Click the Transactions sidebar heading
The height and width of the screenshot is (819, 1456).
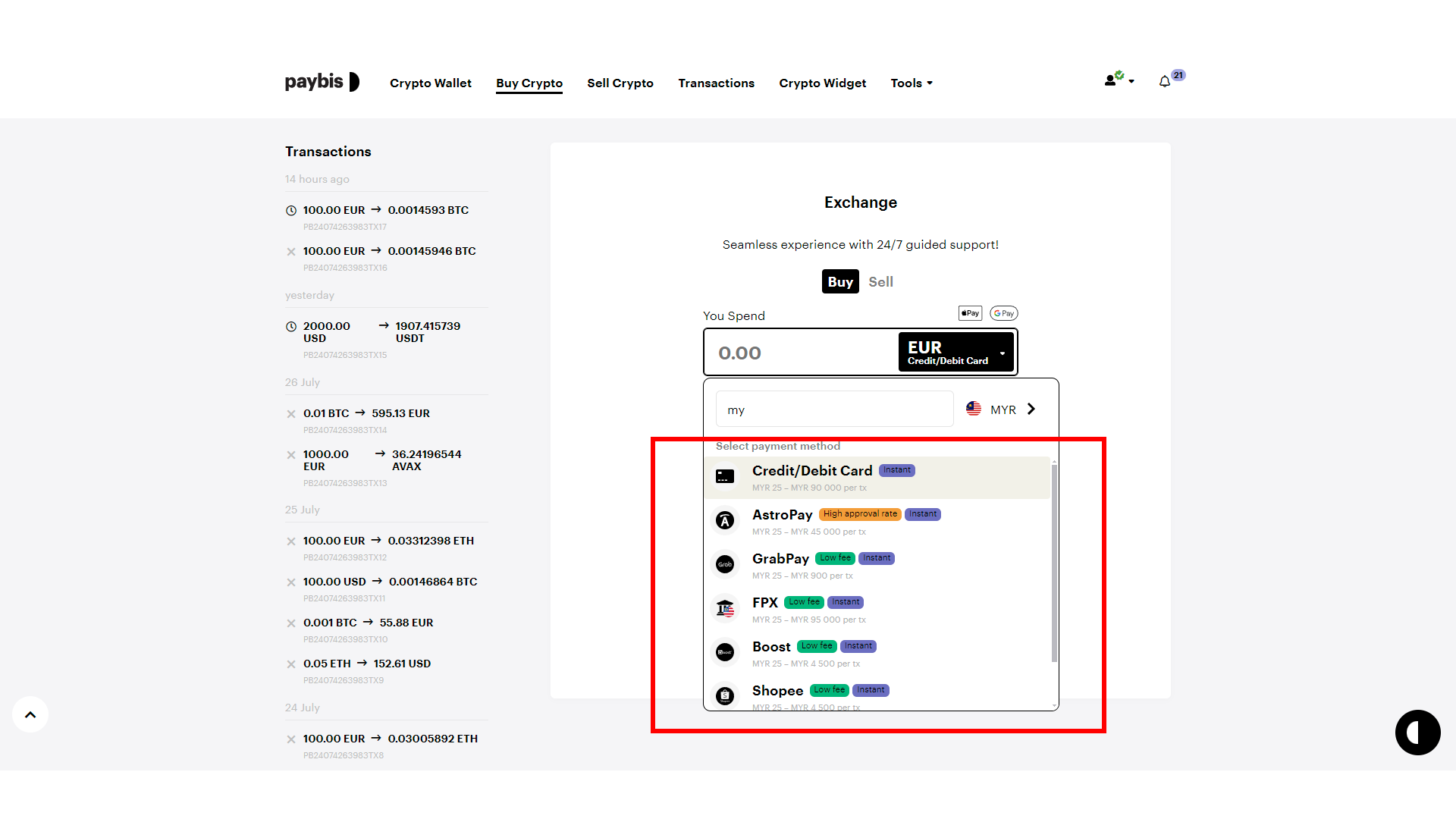(x=328, y=152)
